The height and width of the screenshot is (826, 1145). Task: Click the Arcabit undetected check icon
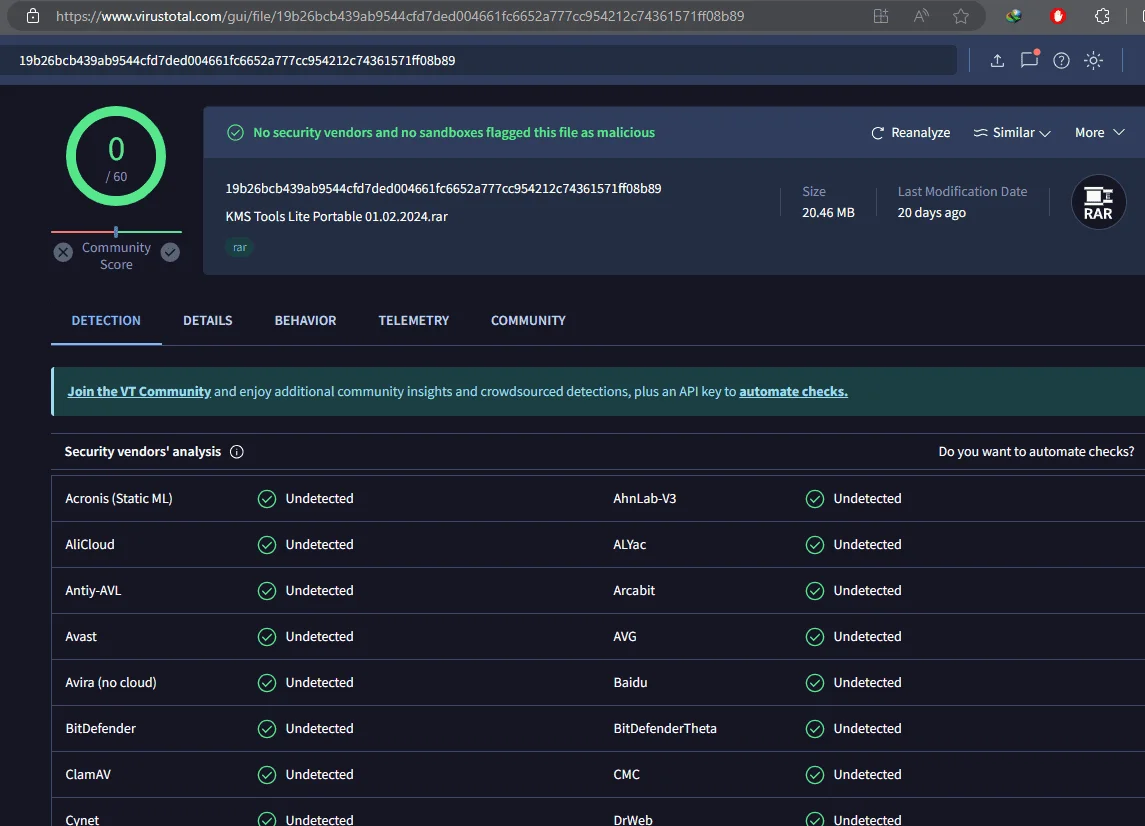[815, 591]
